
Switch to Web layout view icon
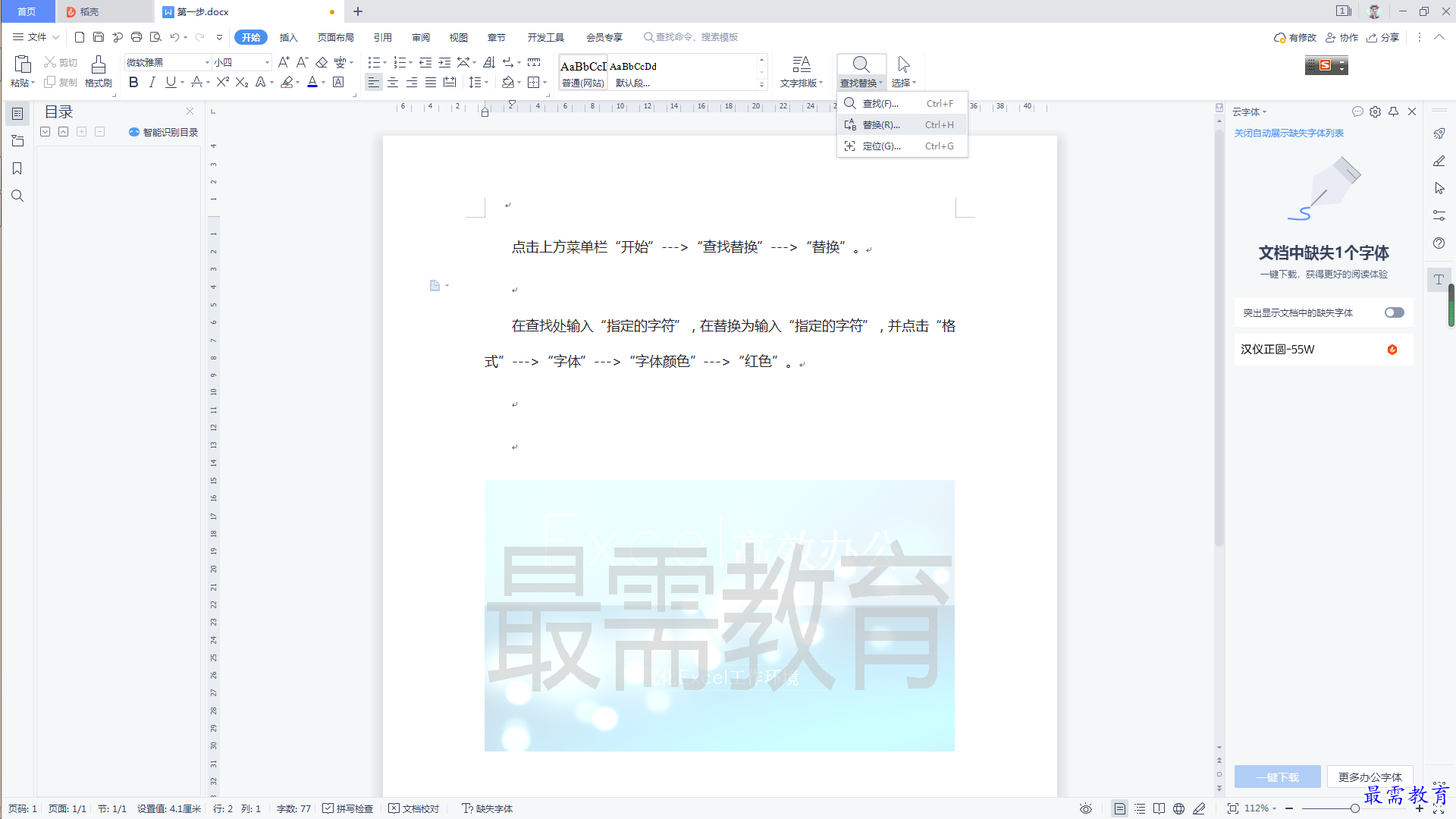(1178, 808)
